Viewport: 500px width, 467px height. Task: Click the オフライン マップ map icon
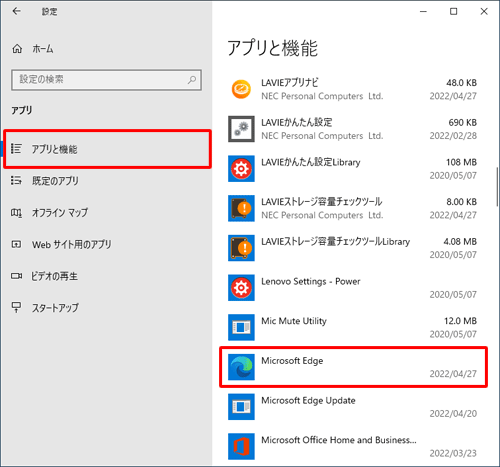coord(16,212)
